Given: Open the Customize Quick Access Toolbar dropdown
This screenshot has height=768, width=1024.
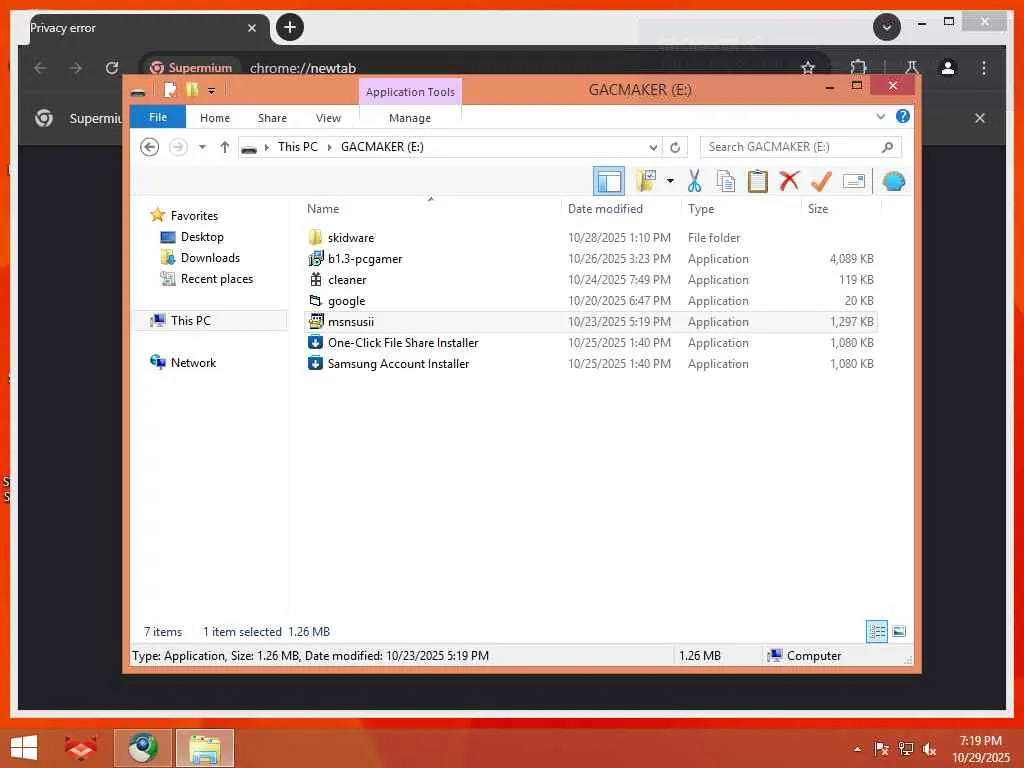Looking at the screenshot, I should 212,91.
